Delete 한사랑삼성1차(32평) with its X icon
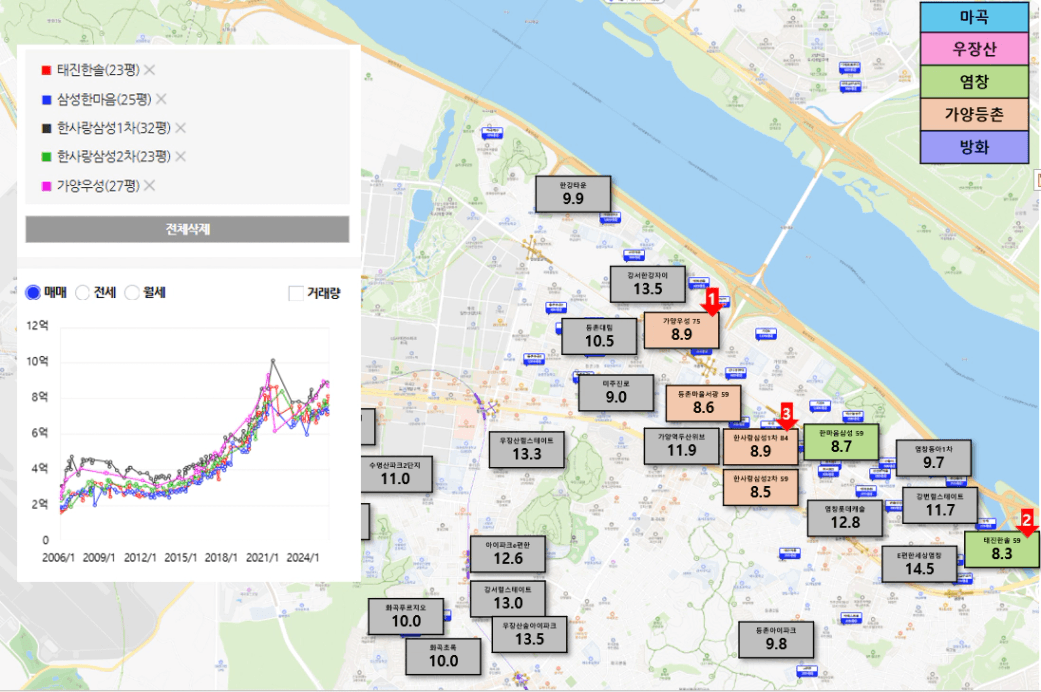The image size is (1041, 692). click(x=181, y=128)
